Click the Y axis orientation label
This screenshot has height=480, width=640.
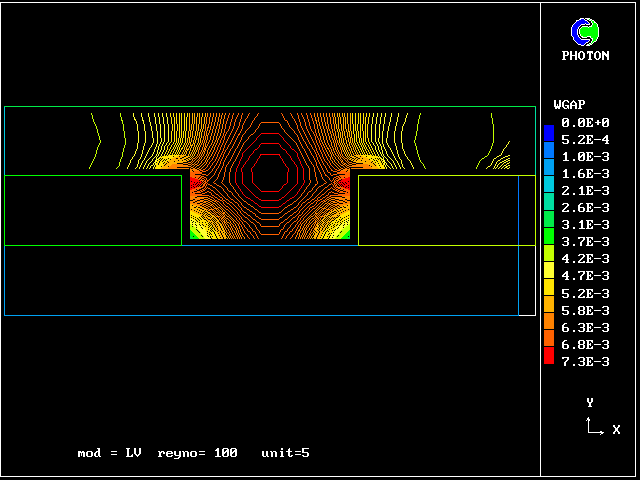point(590,402)
